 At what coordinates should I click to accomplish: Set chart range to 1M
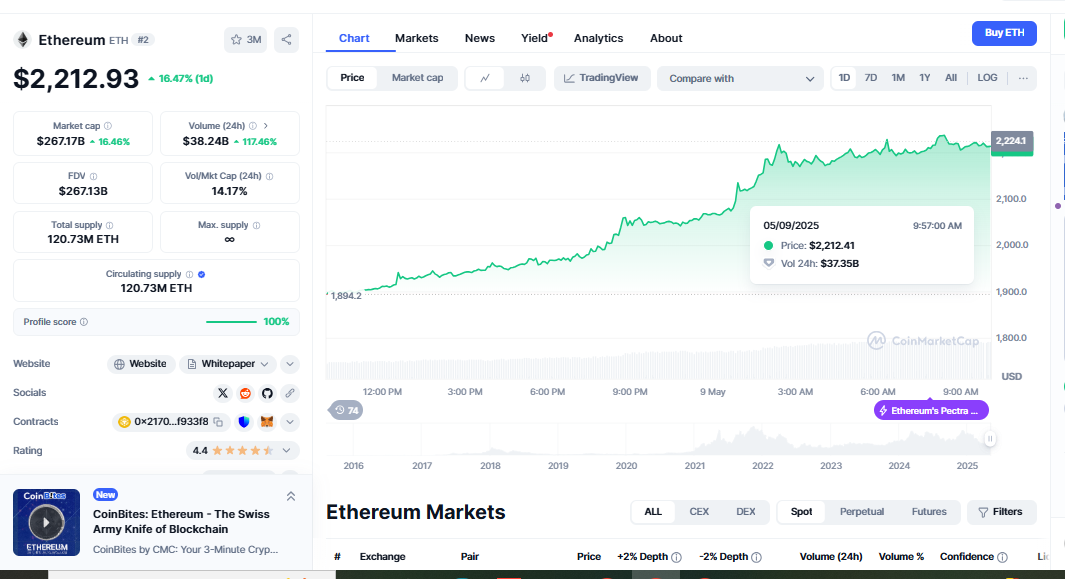898,78
